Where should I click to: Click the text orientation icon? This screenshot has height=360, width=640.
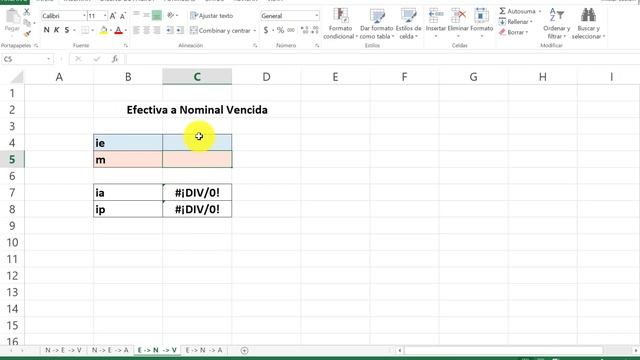click(171, 16)
